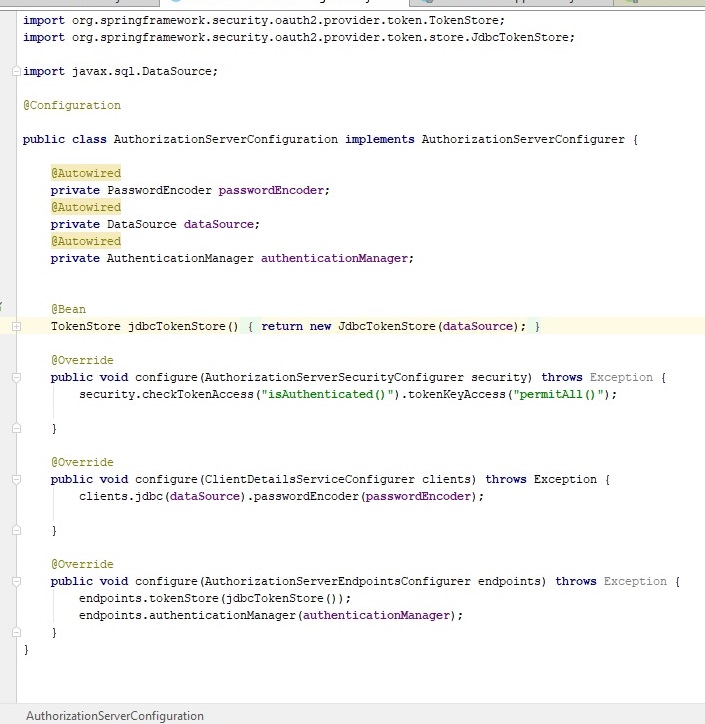Click JdbcTokenStore constructor call after new
705x724 pixels.
[387, 326]
